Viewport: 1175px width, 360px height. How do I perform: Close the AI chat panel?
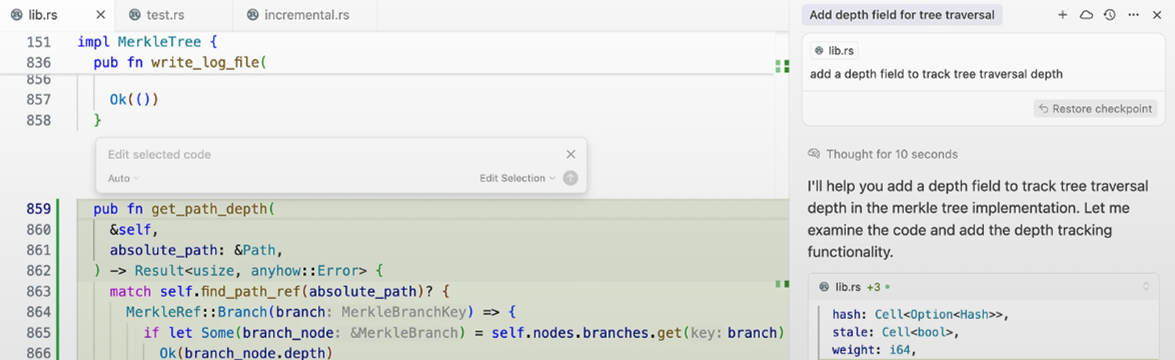pyautogui.click(x=1156, y=15)
